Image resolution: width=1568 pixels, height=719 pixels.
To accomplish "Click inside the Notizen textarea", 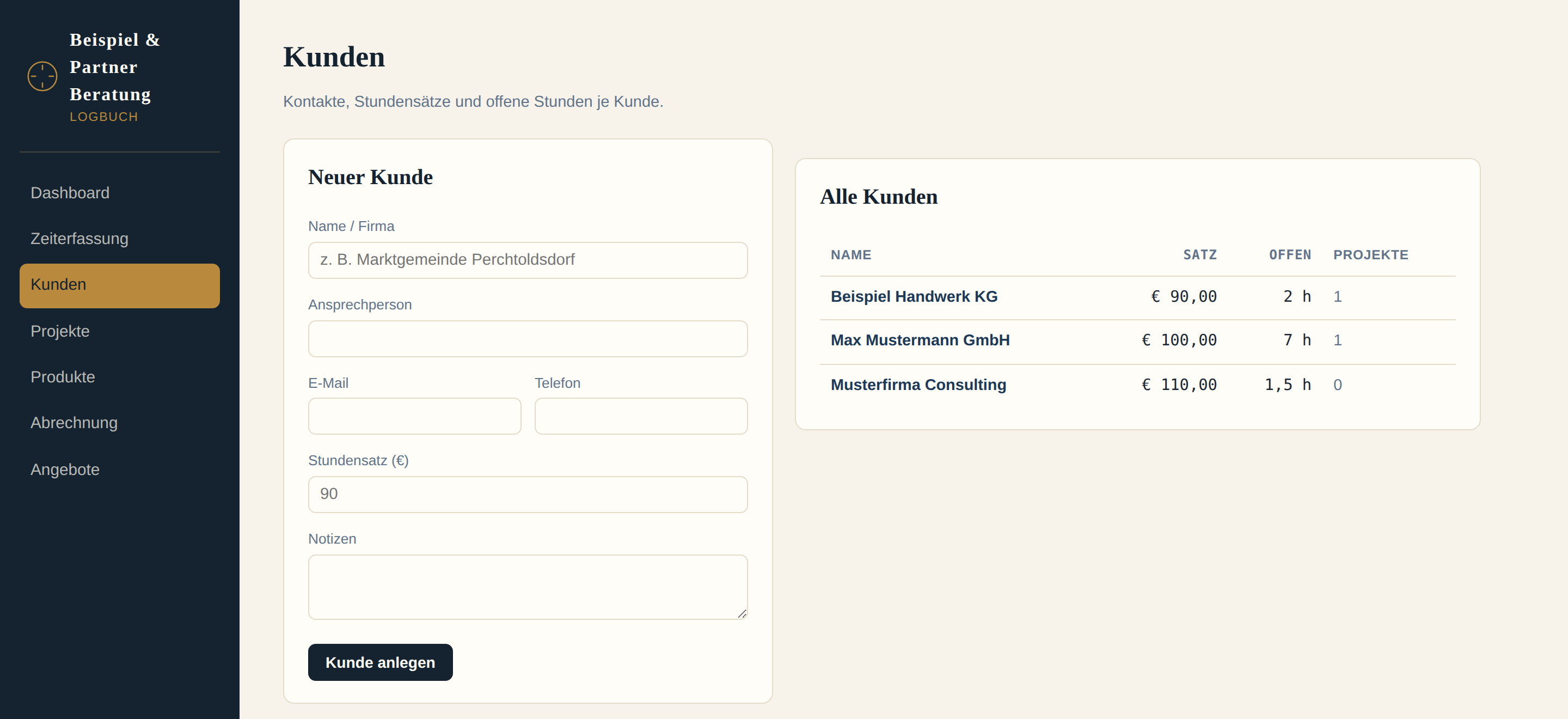I will point(528,587).
